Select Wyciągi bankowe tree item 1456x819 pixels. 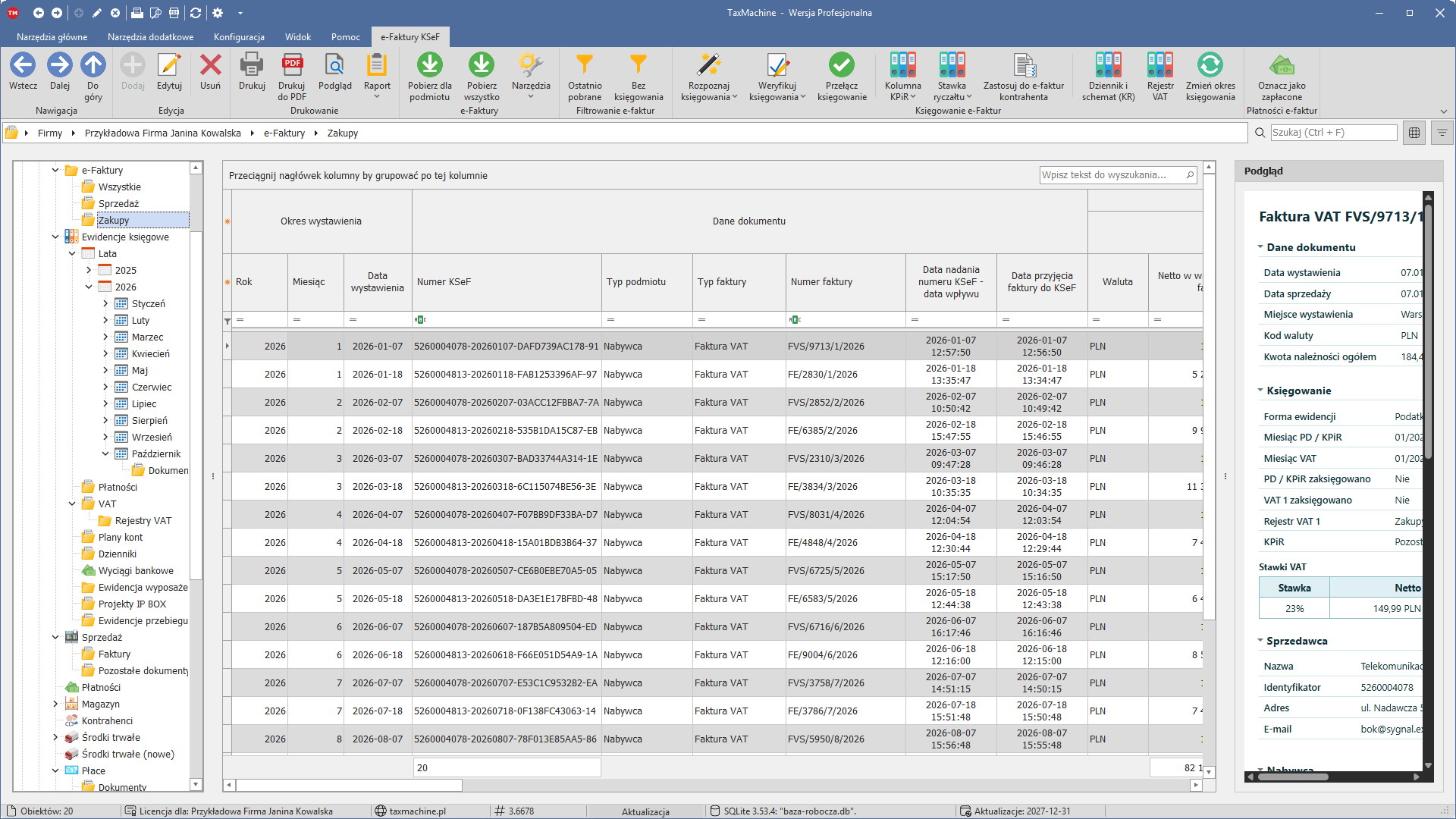pos(136,570)
